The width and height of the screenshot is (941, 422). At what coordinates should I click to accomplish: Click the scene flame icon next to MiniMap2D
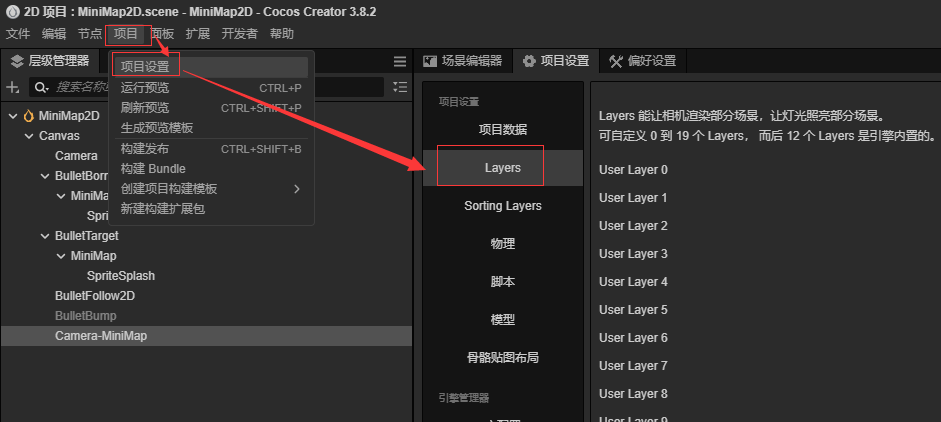tap(28, 116)
